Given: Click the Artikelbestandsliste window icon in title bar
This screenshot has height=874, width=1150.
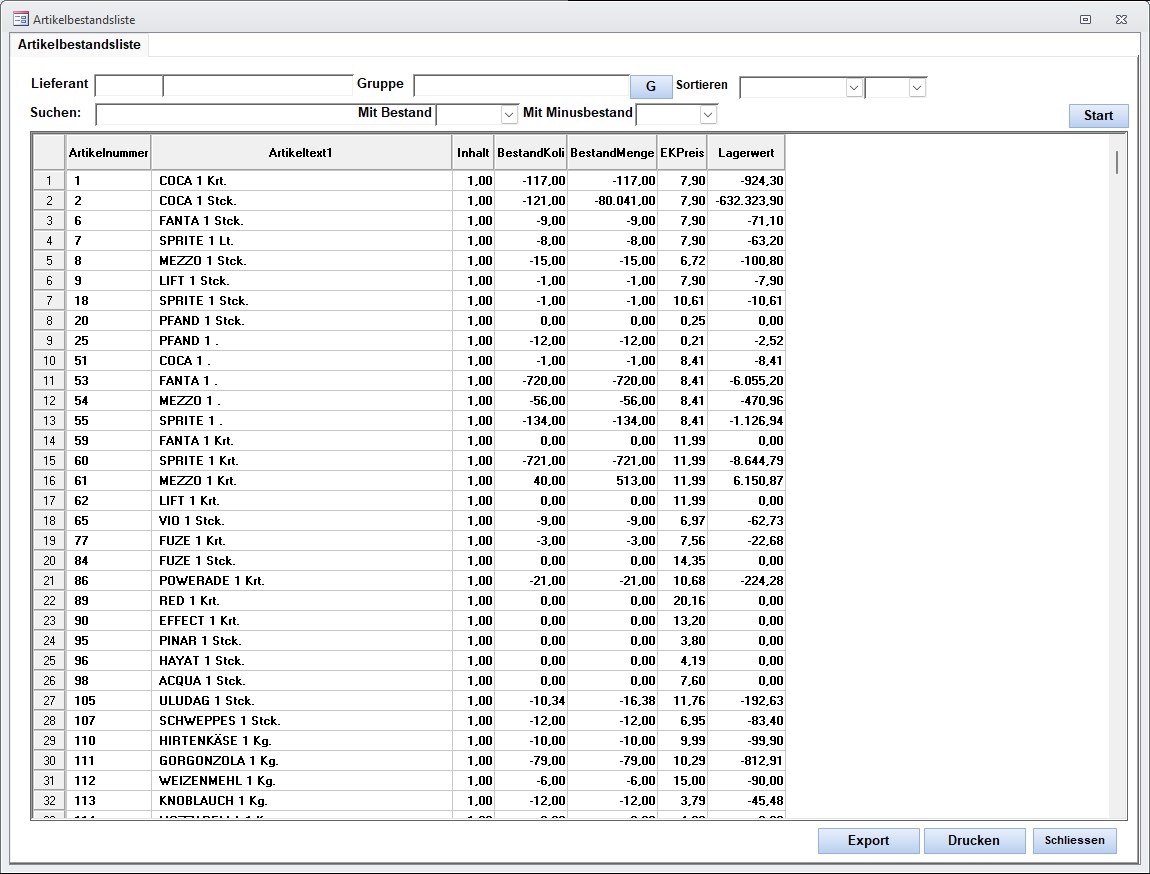Looking at the screenshot, I should point(20,19).
